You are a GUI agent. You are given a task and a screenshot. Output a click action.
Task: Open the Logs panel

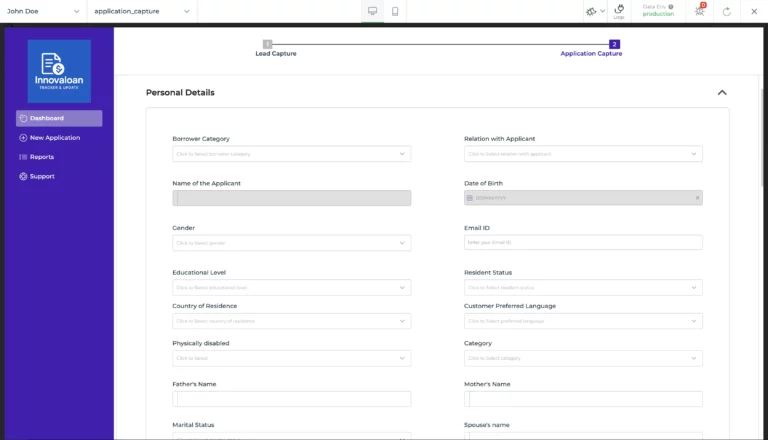point(619,11)
